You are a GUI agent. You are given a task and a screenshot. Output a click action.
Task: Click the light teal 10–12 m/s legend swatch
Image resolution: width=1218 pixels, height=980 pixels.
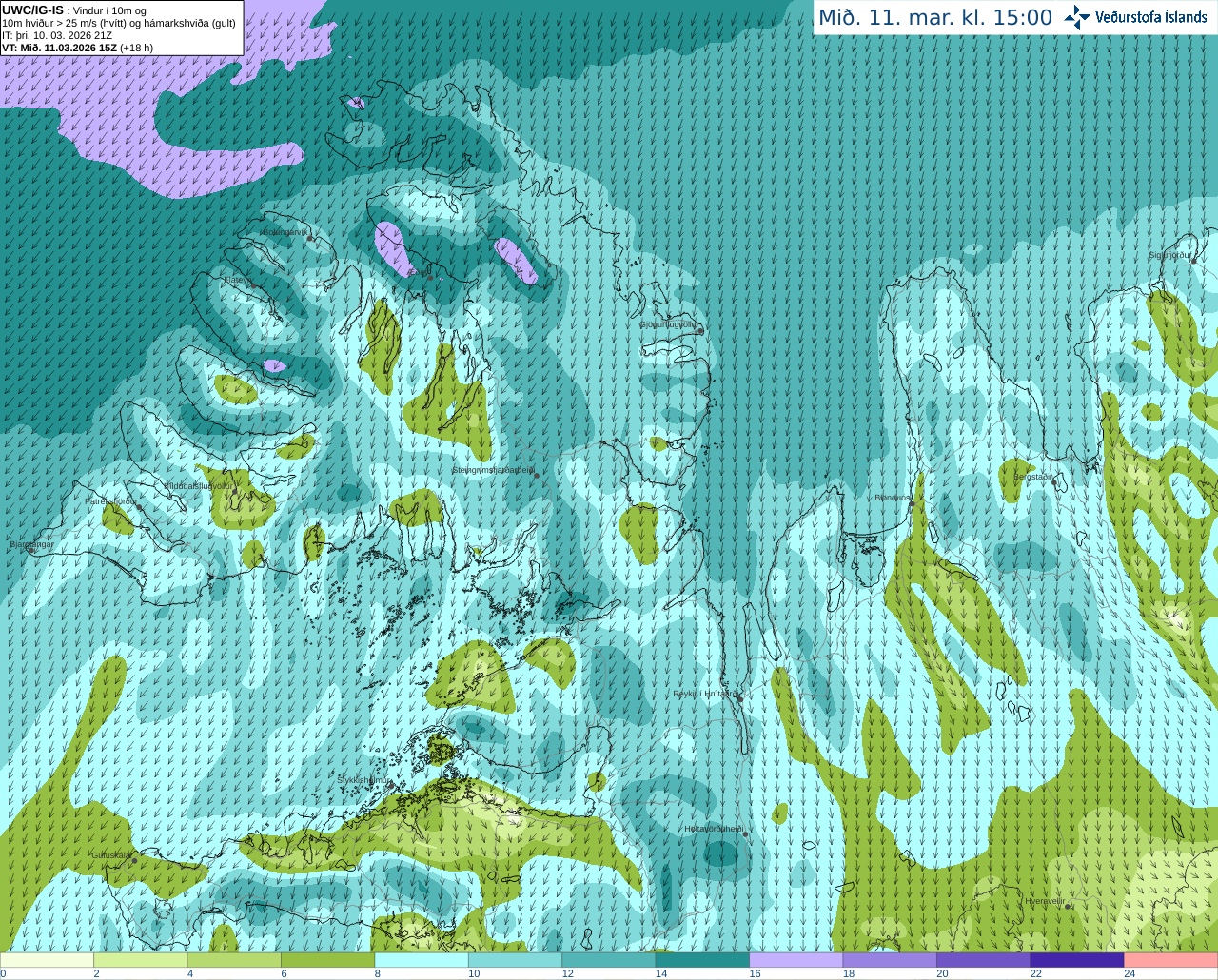pos(515,960)
